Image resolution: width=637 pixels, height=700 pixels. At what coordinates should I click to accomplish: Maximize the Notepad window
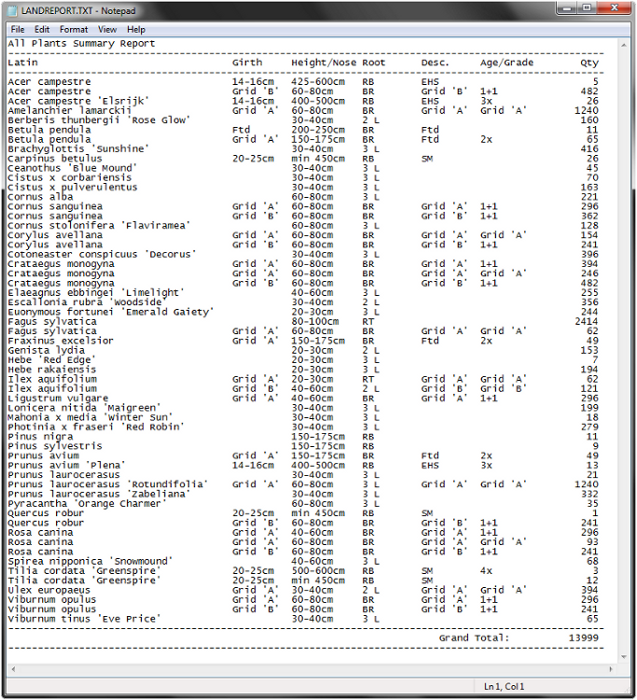(587, 8)
